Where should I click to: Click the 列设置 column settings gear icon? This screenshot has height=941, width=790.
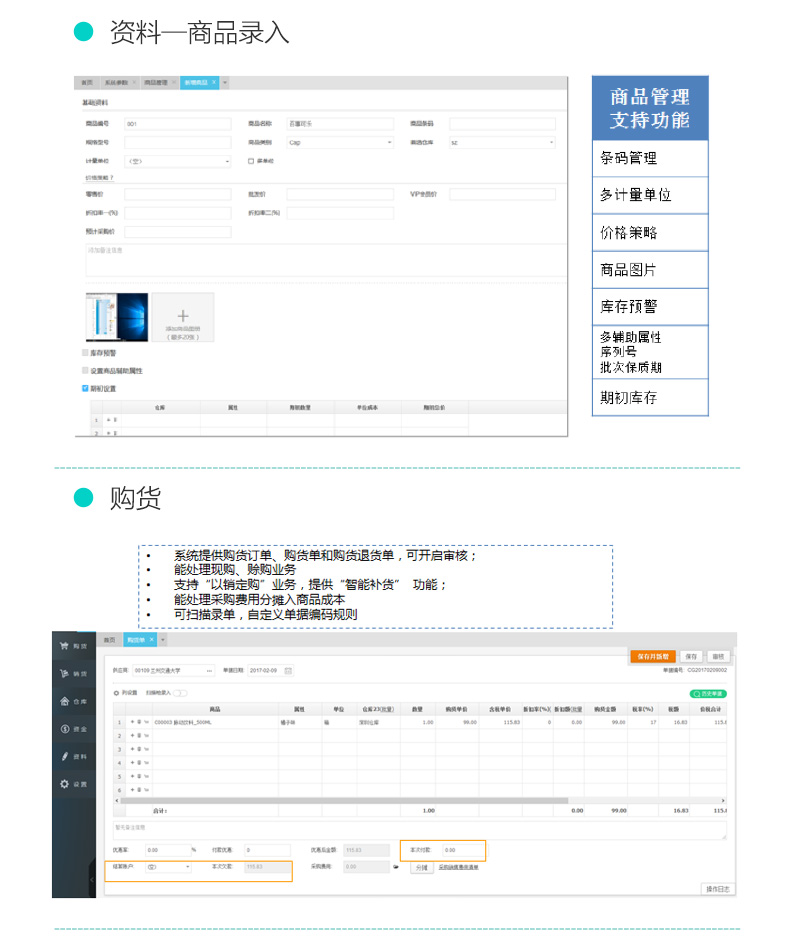coord(116,692)
